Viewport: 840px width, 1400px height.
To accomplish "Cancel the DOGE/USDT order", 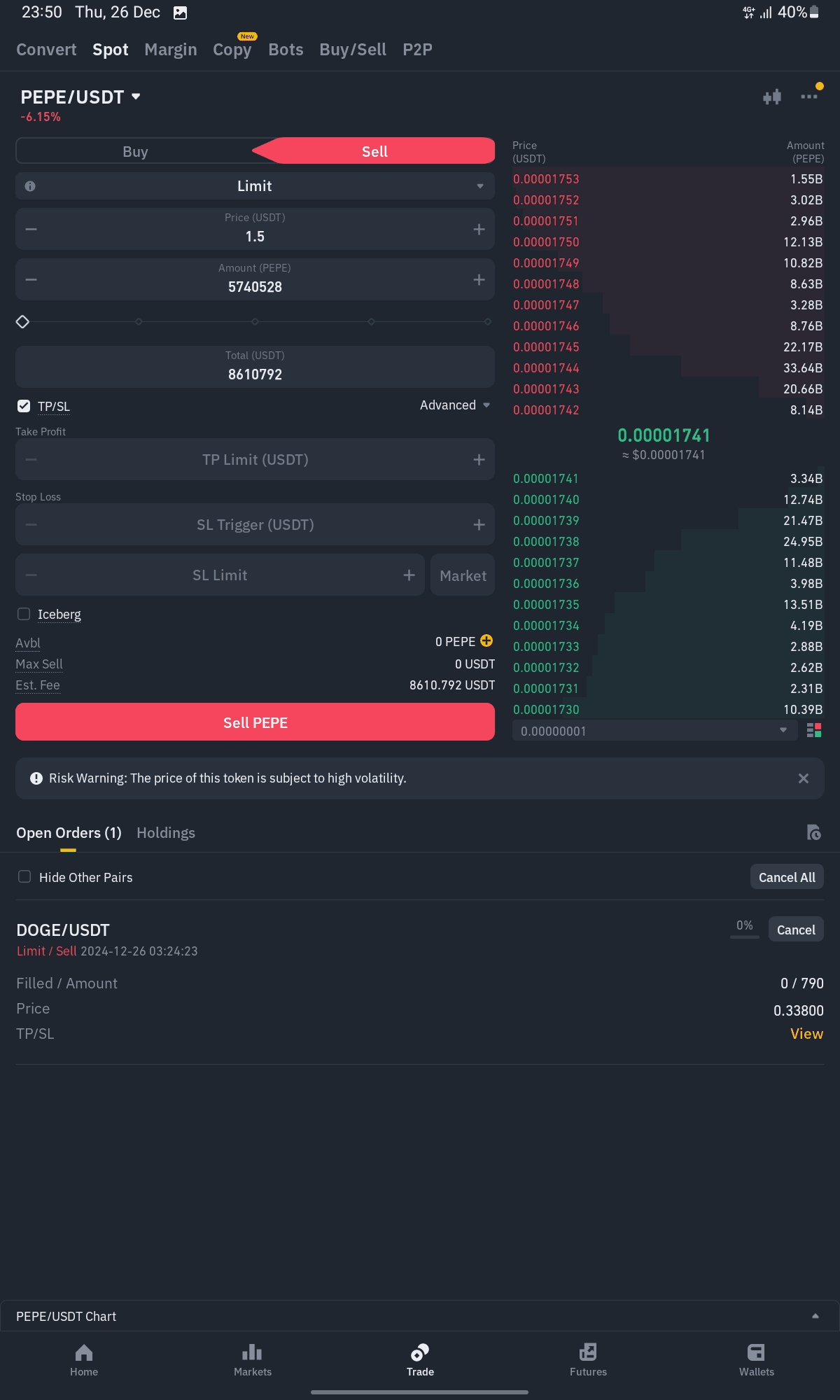I will [x=796, y=930].
